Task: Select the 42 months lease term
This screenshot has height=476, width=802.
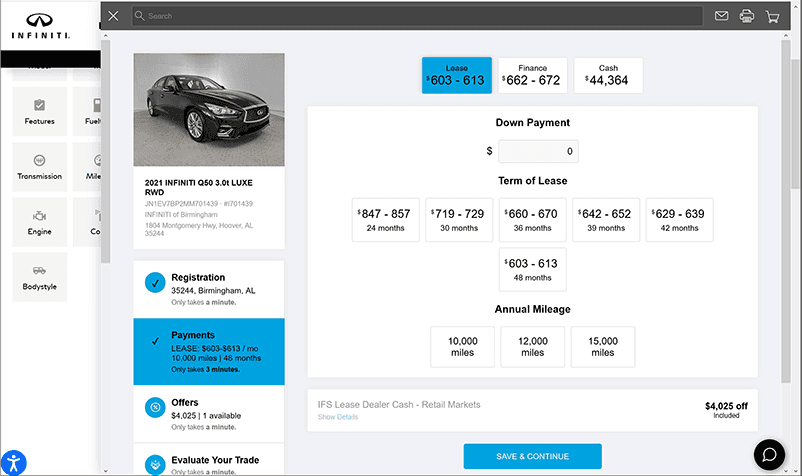Action: coord(679,220)
